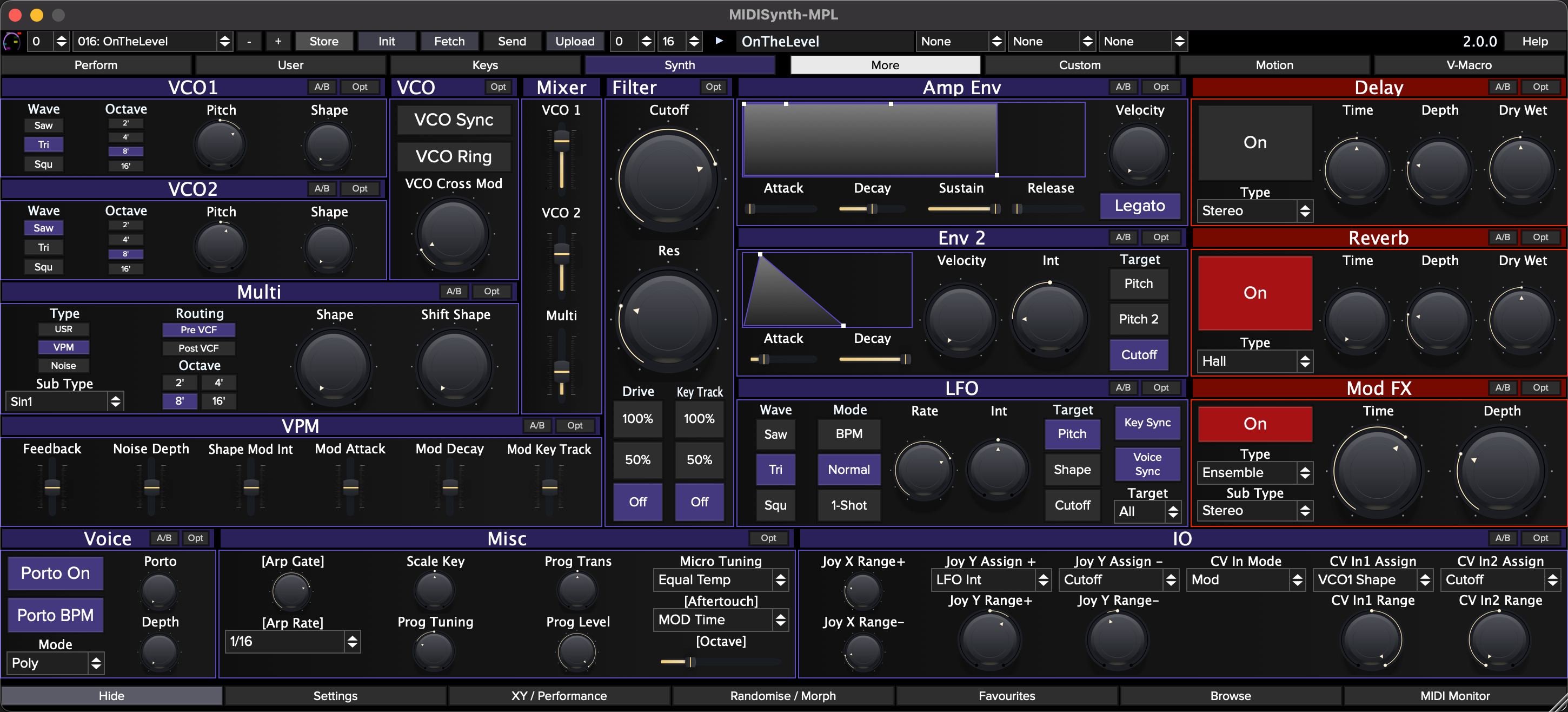Click the Mod FX Time knob
The width and height of the screenshot is (1568, 712).
(x=1377, y=471)
